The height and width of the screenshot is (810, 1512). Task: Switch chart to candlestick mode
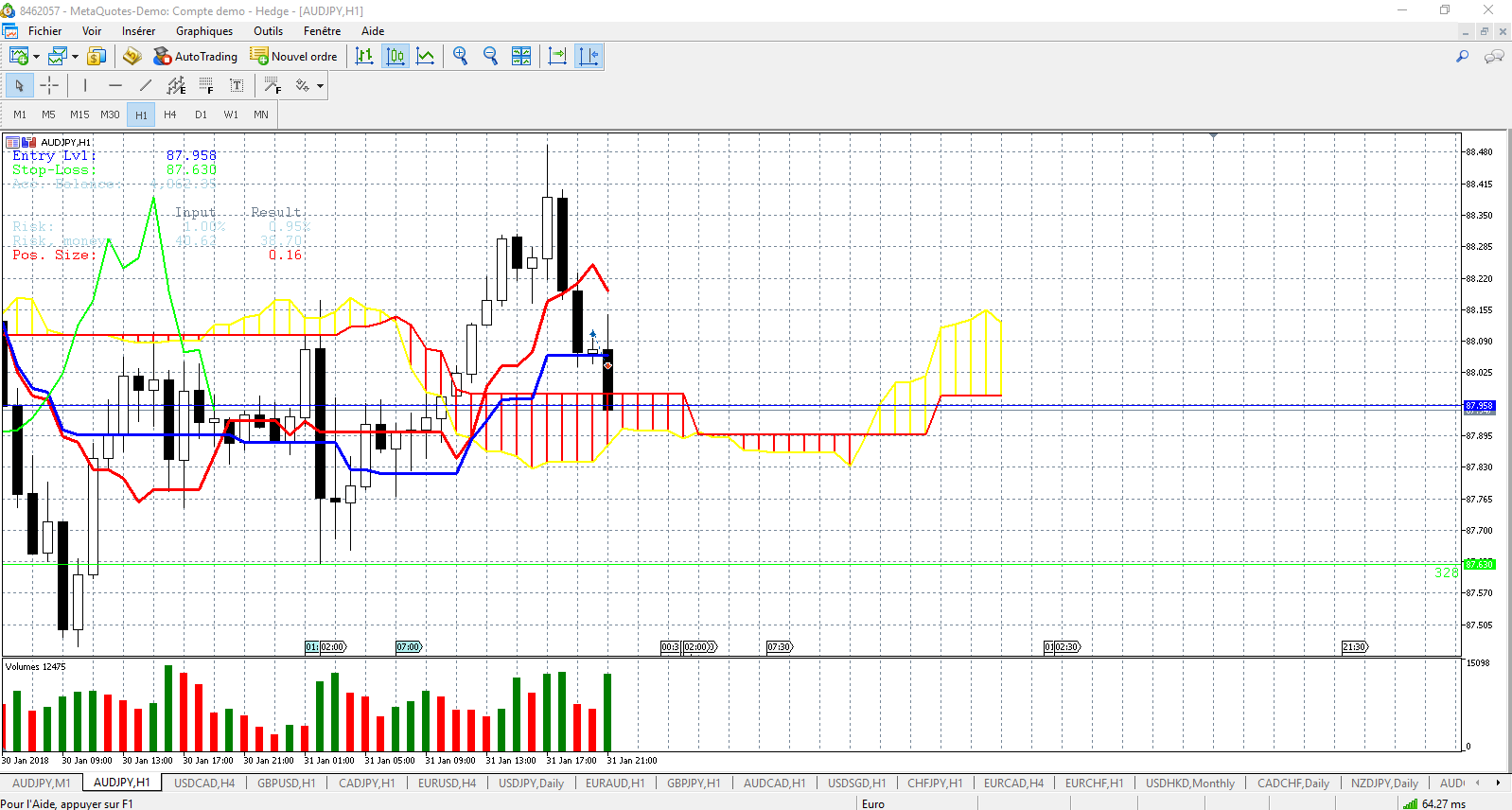coord(396,57)
